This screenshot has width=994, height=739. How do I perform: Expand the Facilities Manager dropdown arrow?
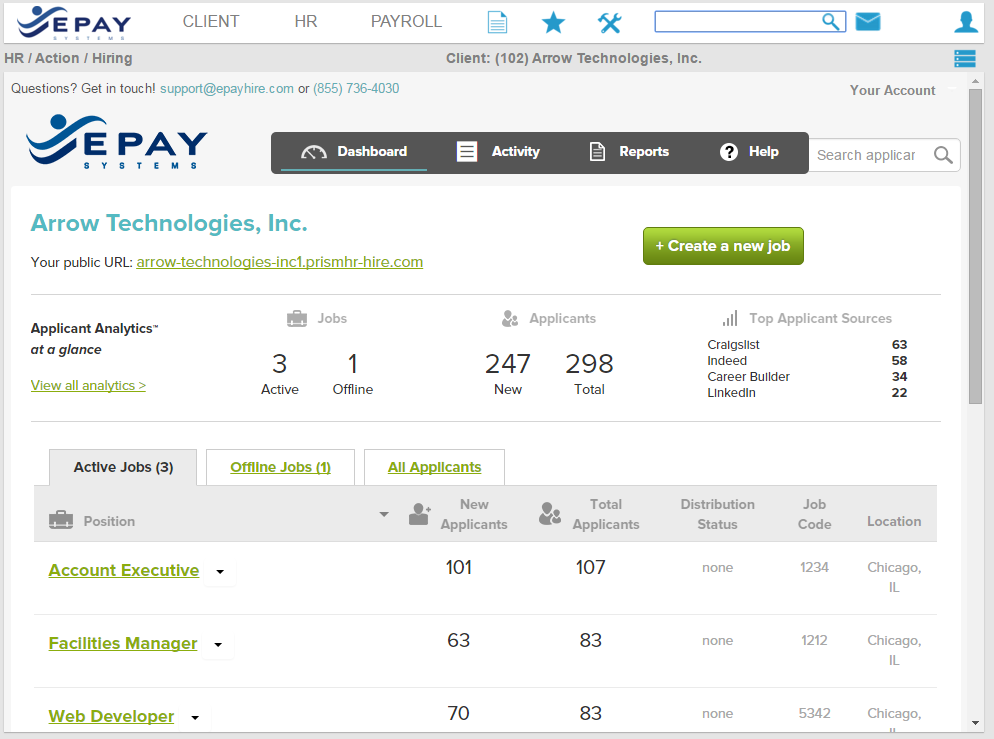tap(218, 645)
